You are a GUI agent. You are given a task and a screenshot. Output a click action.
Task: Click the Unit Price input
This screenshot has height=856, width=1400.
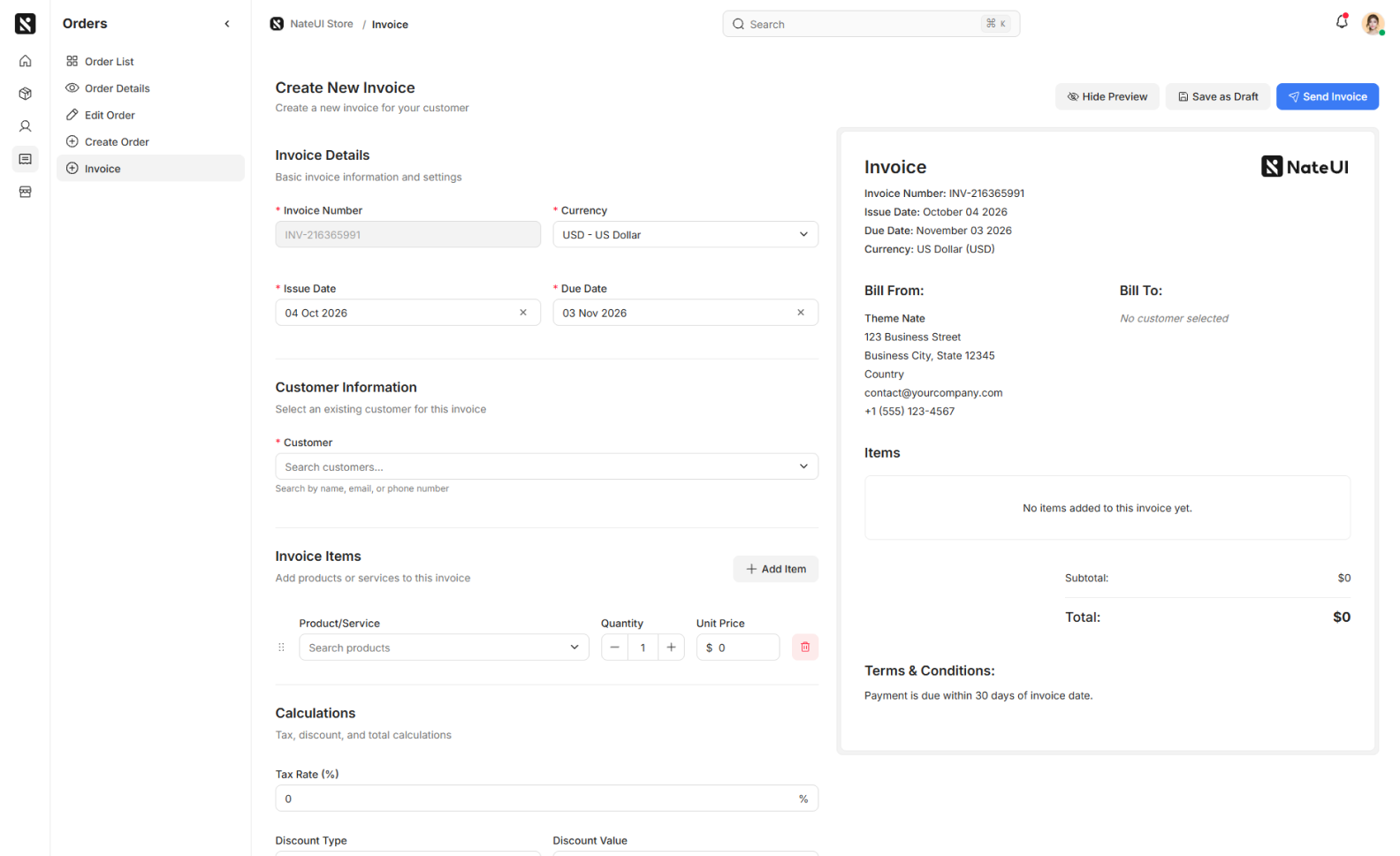(737, 648)
